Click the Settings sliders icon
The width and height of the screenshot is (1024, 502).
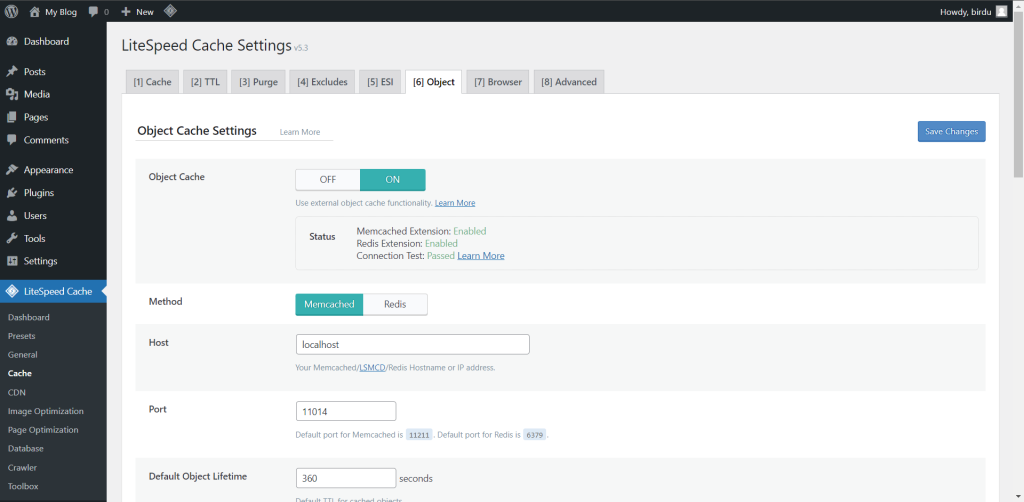pyautogui.click(x=12, y=261)
